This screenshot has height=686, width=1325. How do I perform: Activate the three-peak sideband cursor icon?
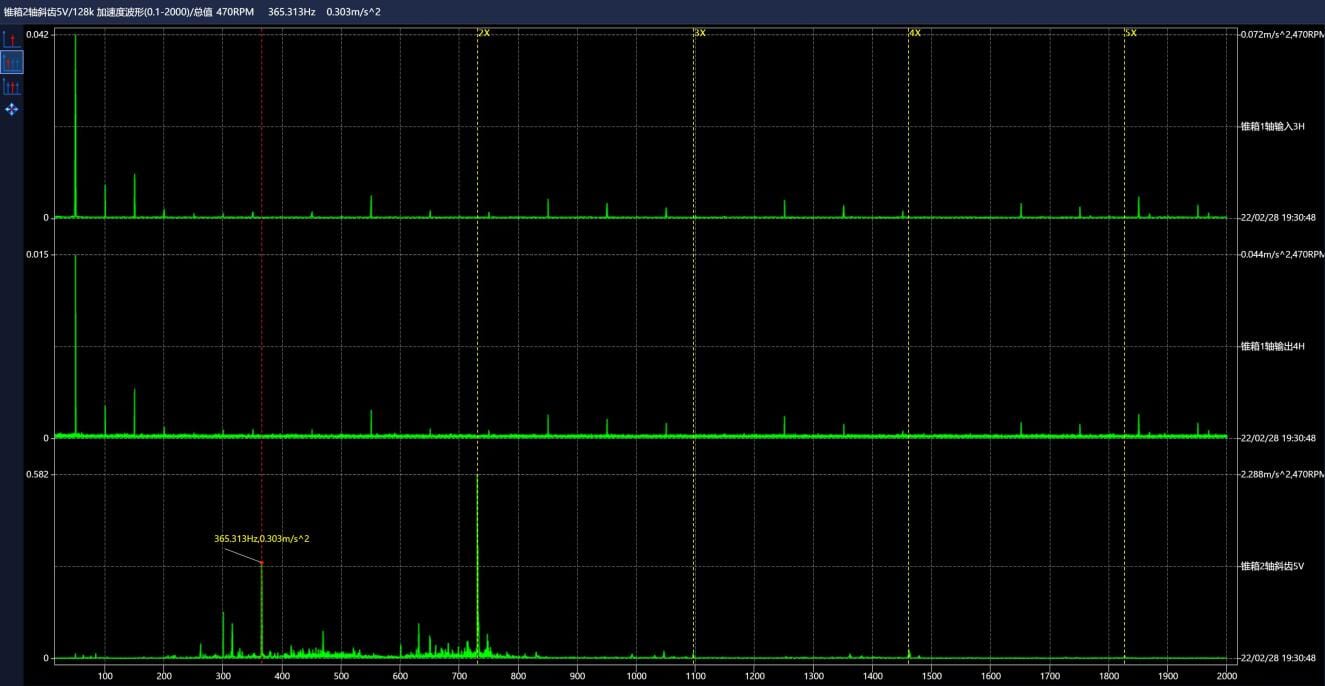12,87
